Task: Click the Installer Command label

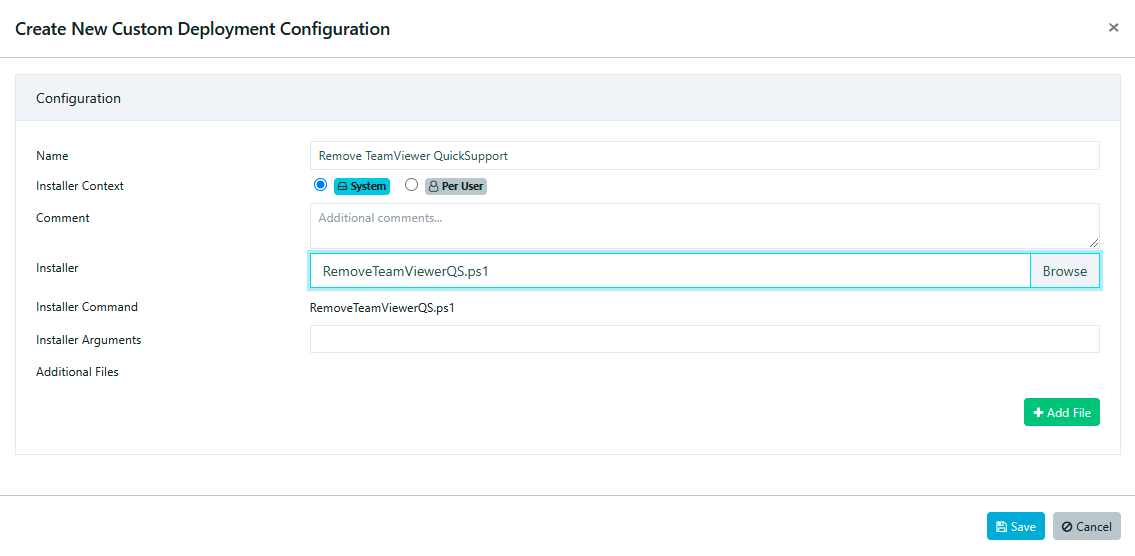Action: [87, 306]
